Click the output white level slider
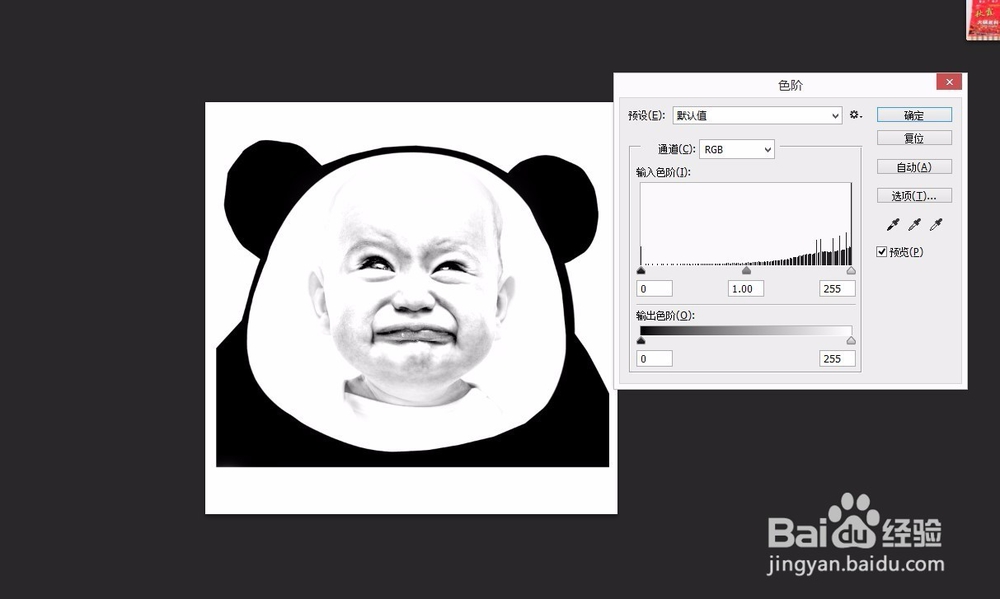This screenshot has height=599, width=1000. 851,341
